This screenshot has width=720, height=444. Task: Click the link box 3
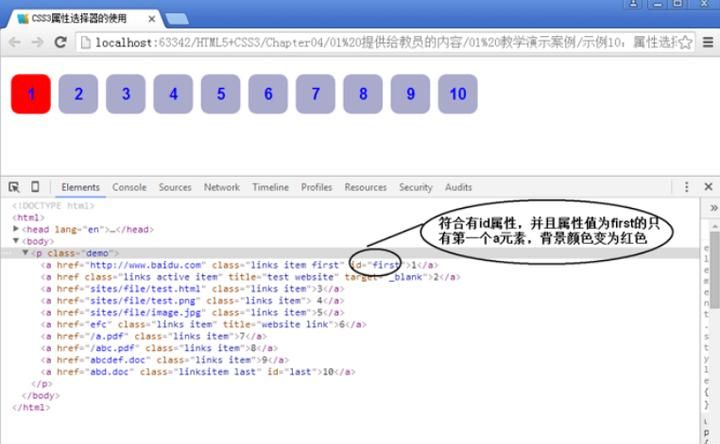pyautogui.click(x=126, y=94)
